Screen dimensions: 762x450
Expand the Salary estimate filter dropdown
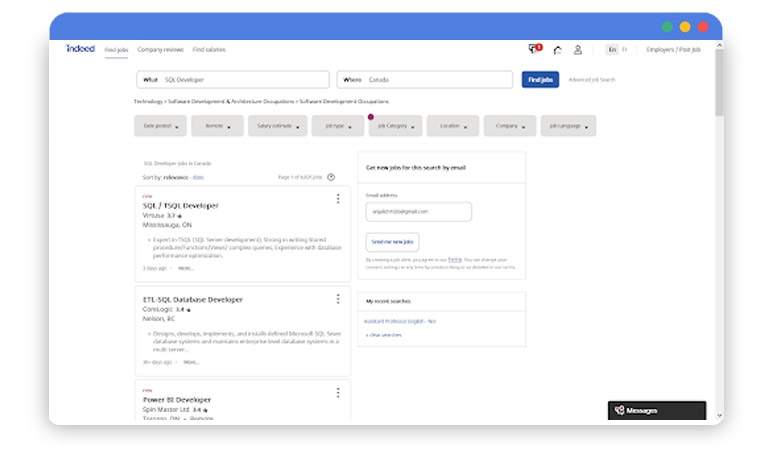pyautogui.click(x=279, y=126)
